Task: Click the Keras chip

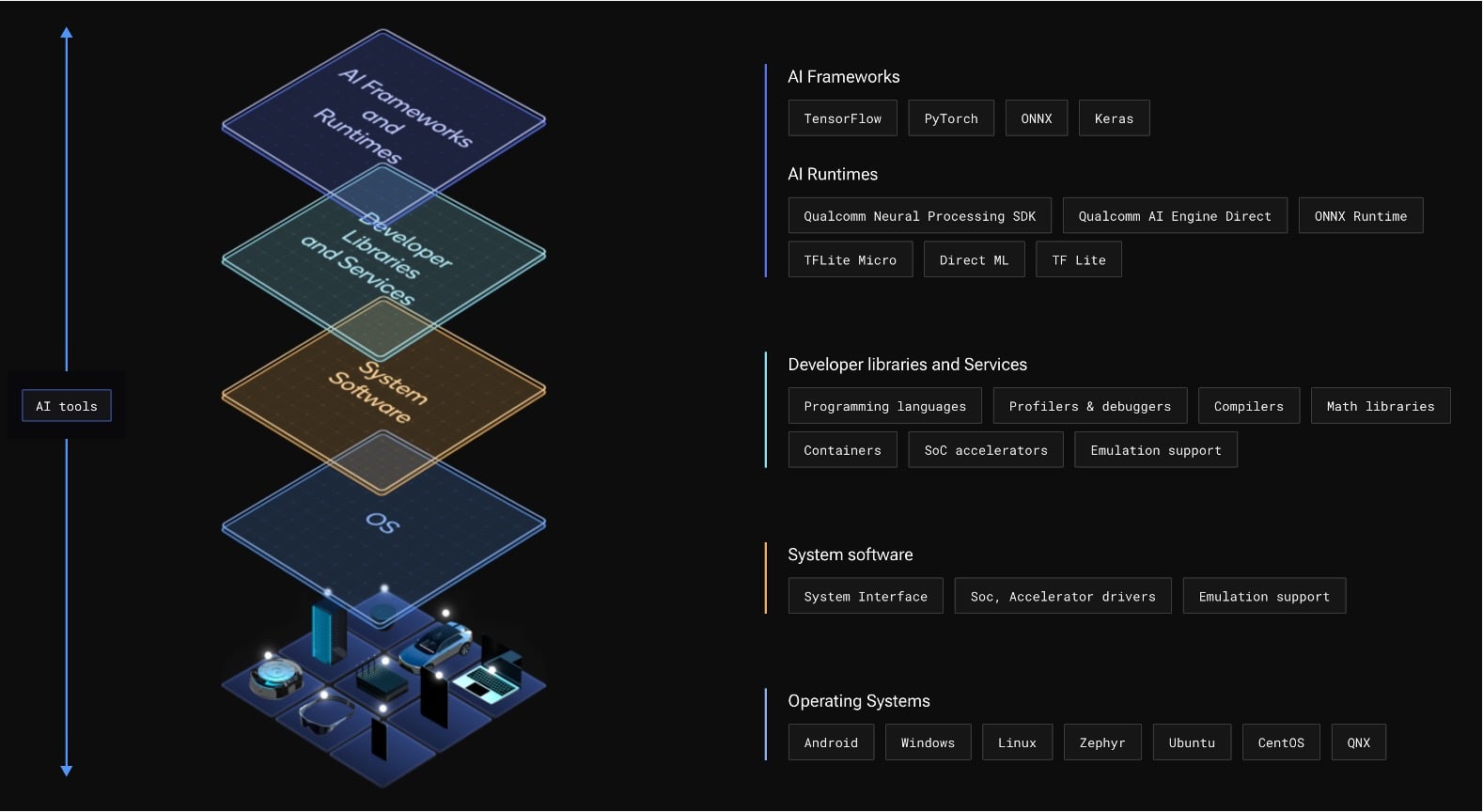Action: [x=1114, y=118]
